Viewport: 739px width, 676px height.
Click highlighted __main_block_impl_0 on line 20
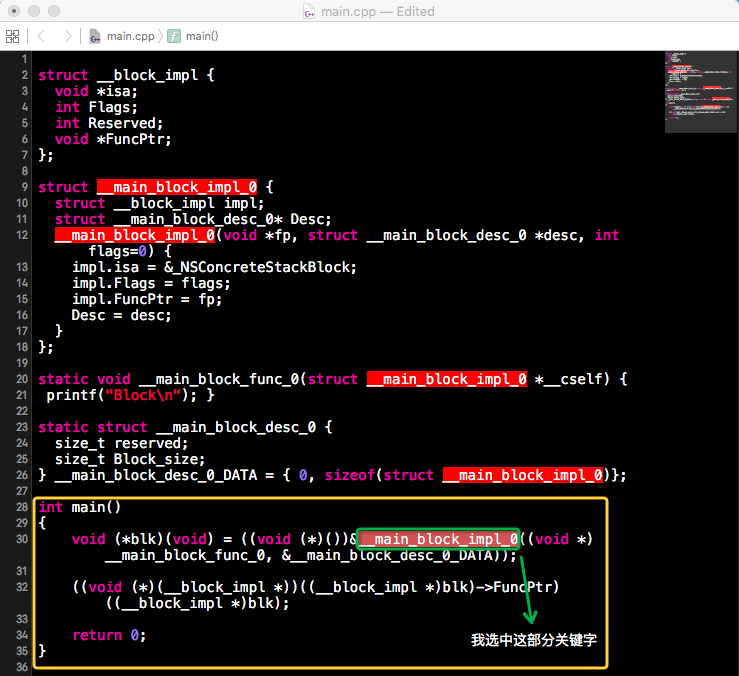tap(447, 379)
